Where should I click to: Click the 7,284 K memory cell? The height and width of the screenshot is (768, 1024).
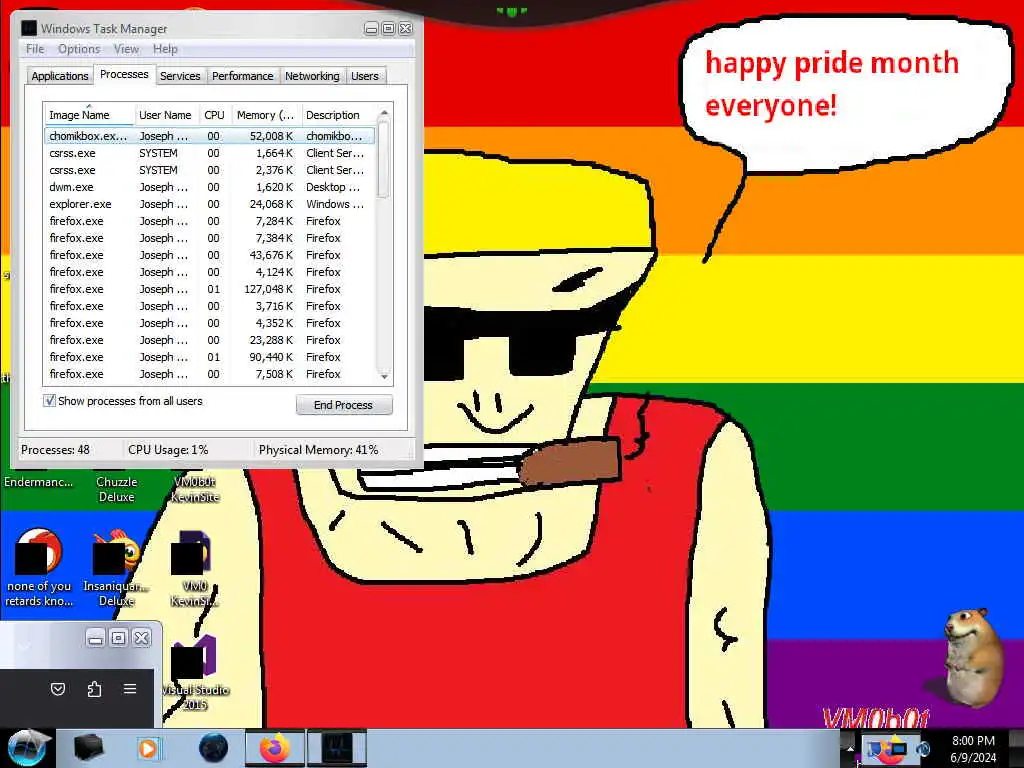click(x=274, y=221)
